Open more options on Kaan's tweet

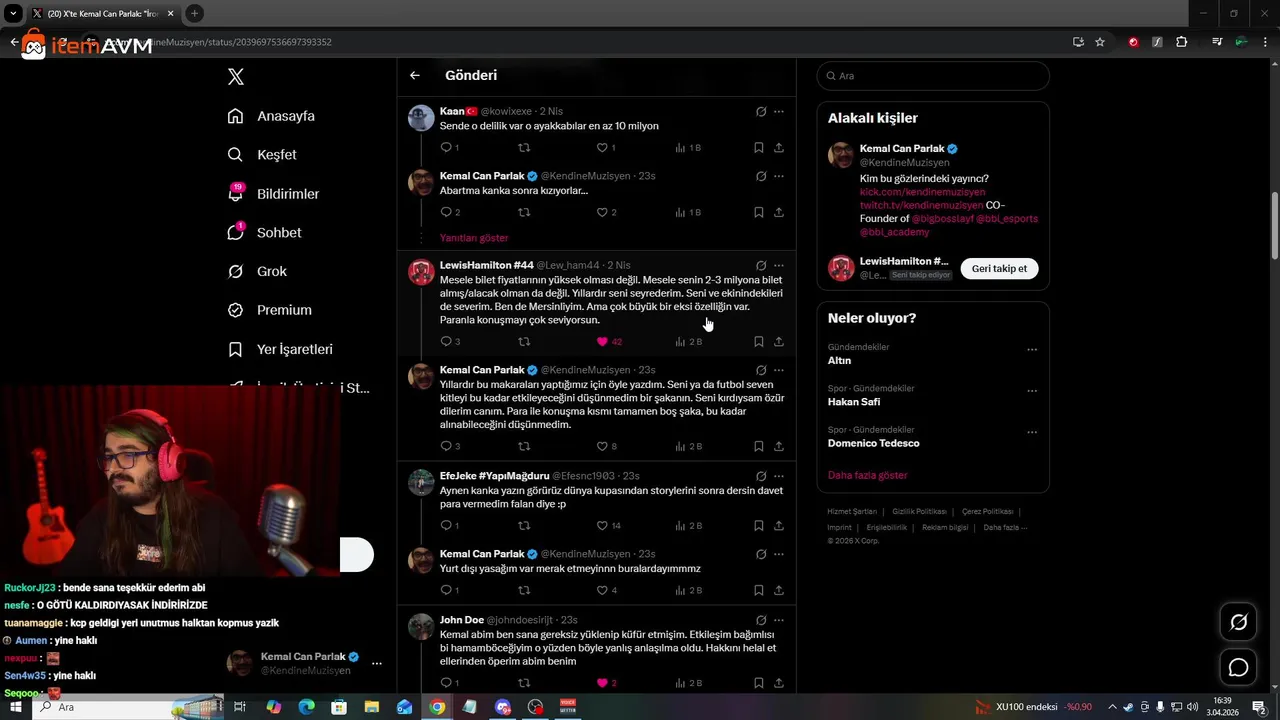tap(779, 111)
